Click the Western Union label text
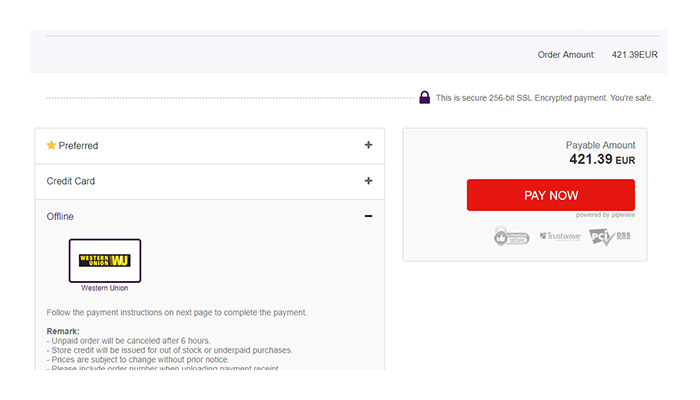The image size is (700, 400). coord(104,288)
